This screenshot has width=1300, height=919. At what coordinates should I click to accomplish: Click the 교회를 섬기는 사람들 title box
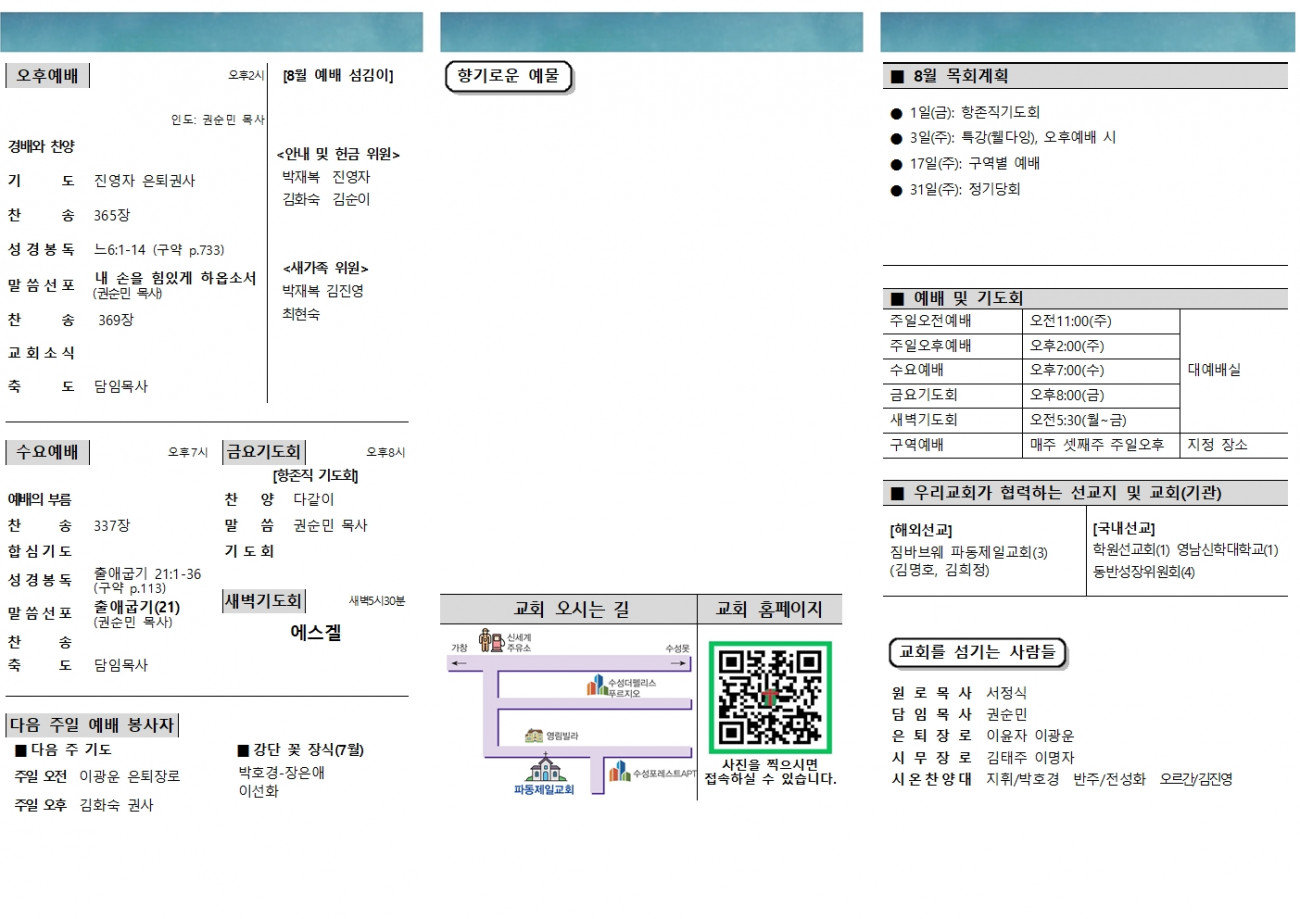(978, 652)
